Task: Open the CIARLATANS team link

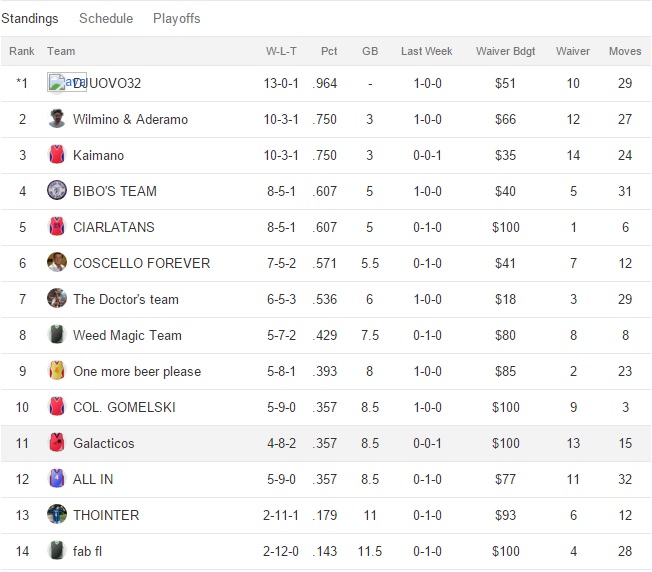Action: coord(113,227)
